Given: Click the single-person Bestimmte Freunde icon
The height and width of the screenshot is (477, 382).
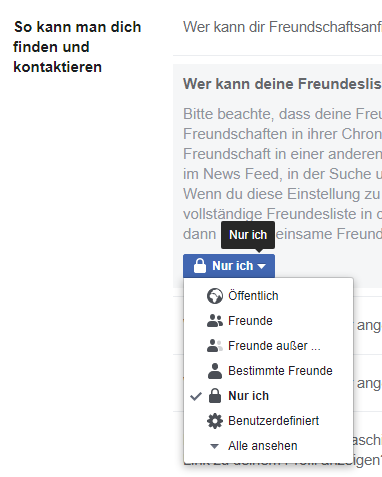Looking at the screenshot, I should click(x=215, y=371).
